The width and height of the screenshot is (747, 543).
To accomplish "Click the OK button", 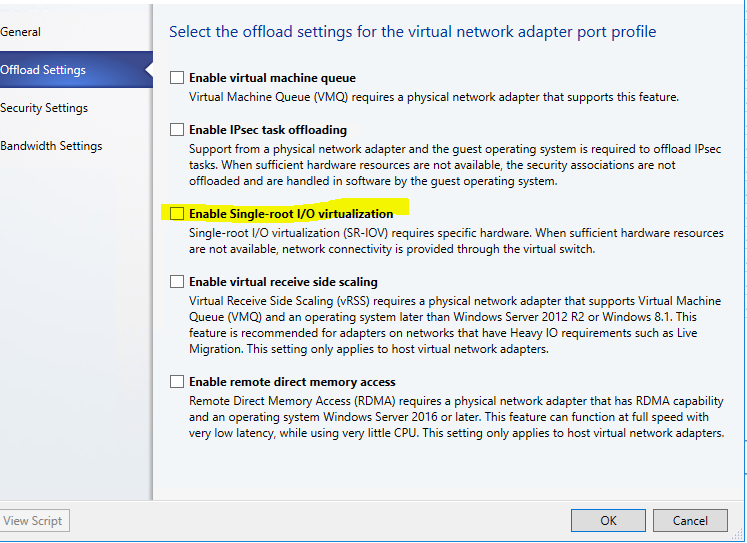I will [608, 520].
